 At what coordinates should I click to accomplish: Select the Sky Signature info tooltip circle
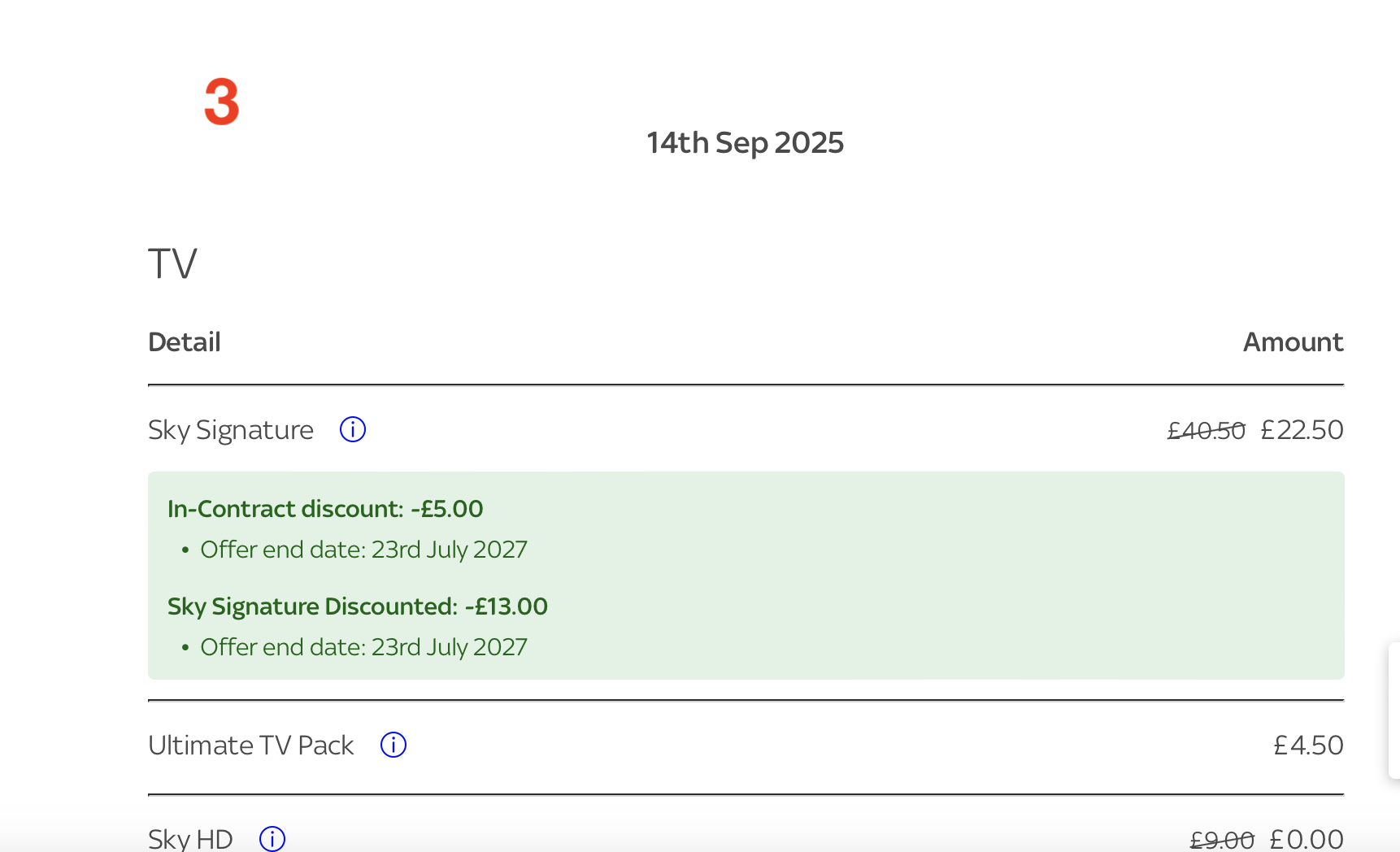point(352,429)
